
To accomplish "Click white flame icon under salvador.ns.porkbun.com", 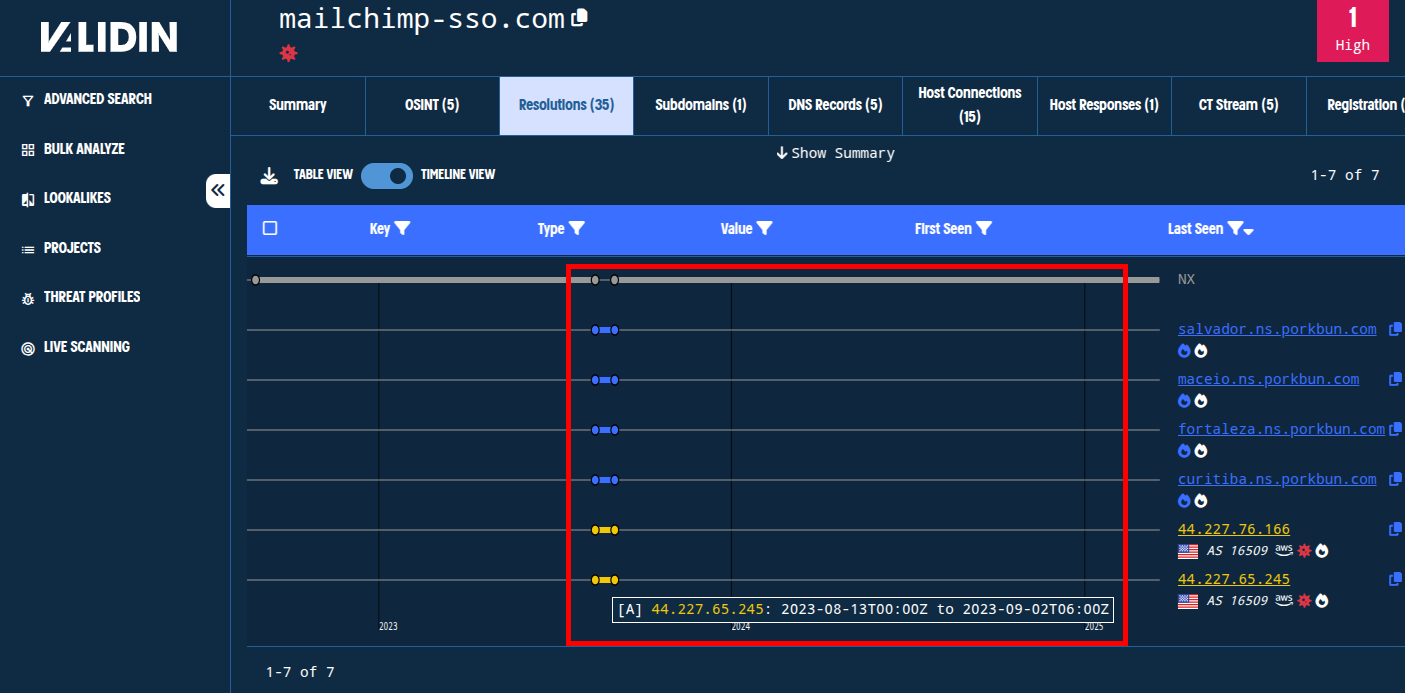I will pyautogui.click(x=1201, y=350).
